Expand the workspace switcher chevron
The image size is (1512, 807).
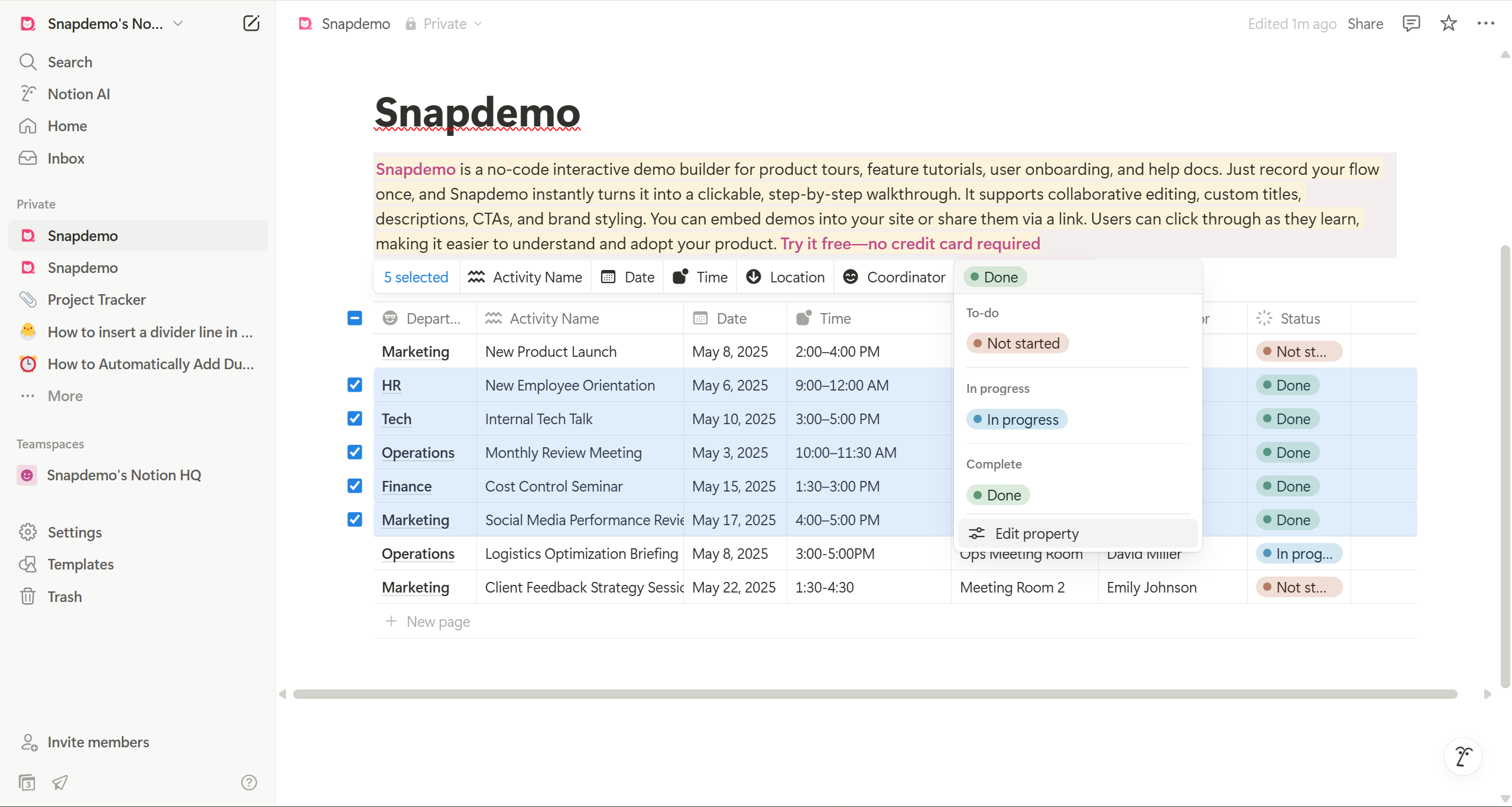tap(178, 24)
